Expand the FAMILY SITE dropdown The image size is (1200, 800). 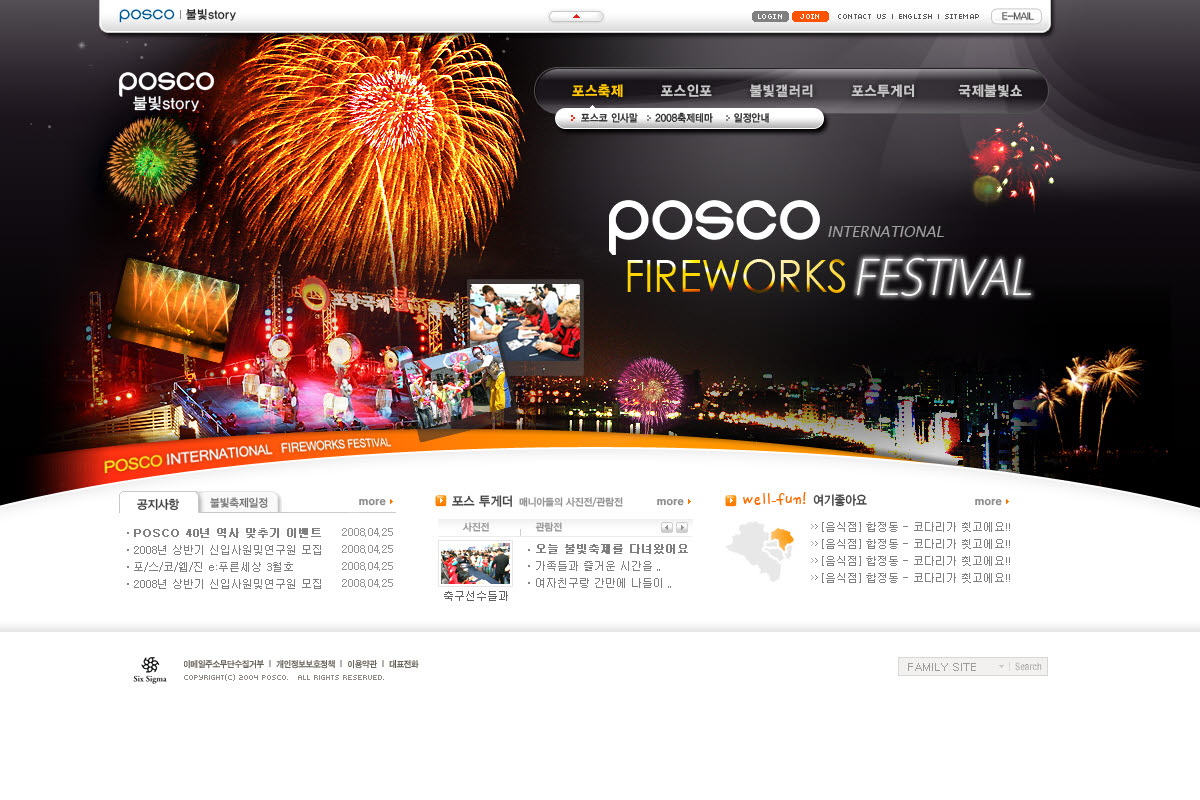tap(953, 667)
